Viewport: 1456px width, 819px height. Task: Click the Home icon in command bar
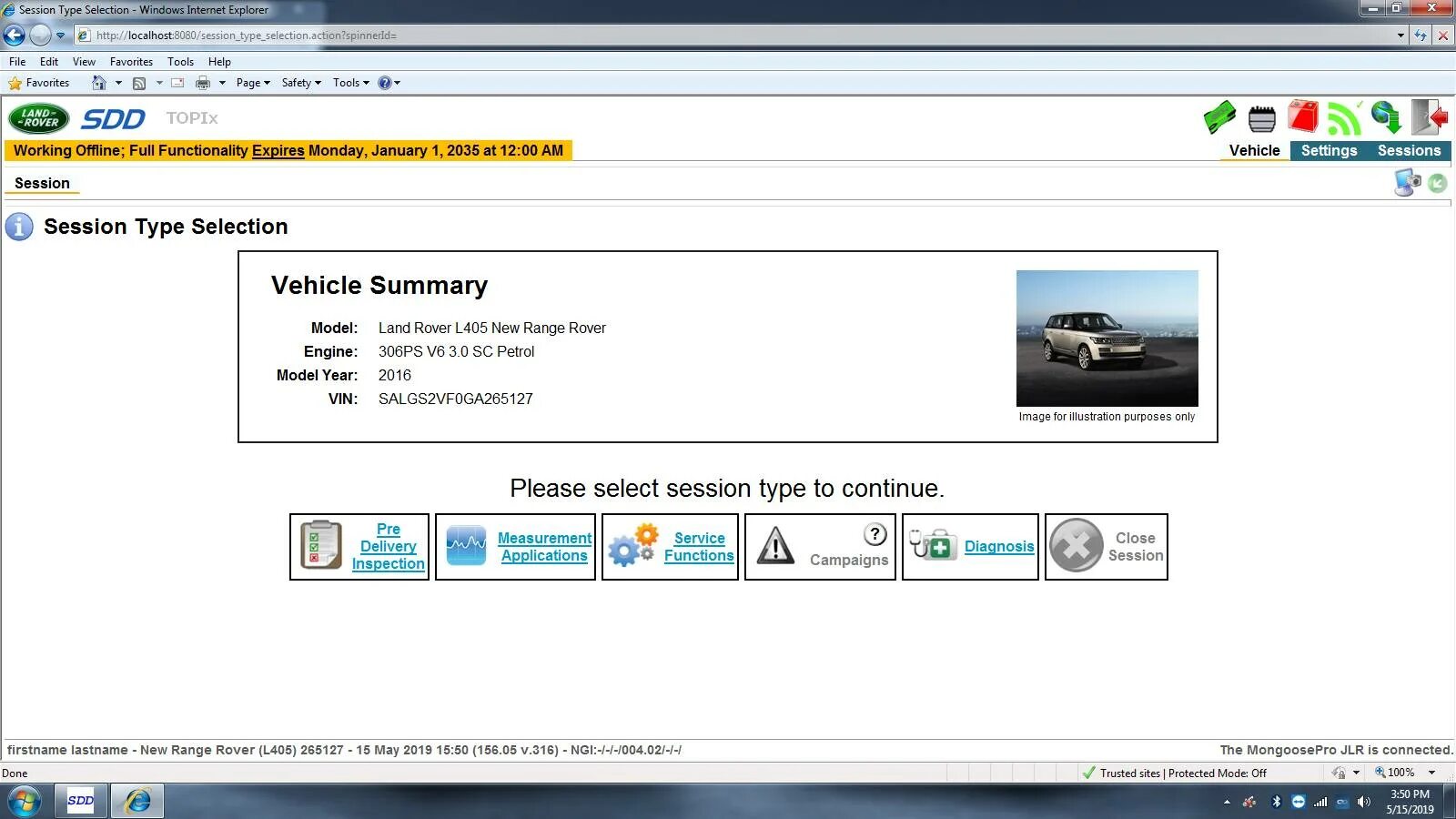click(x=99, y=83)
